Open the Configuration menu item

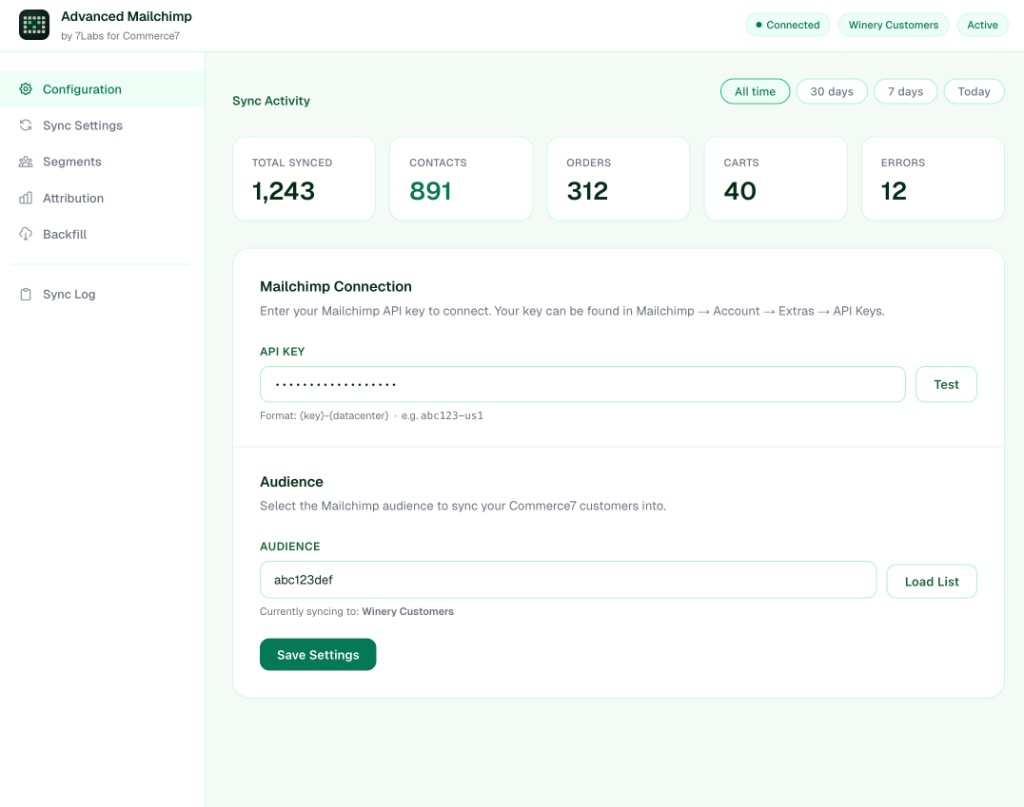(103, 89)
